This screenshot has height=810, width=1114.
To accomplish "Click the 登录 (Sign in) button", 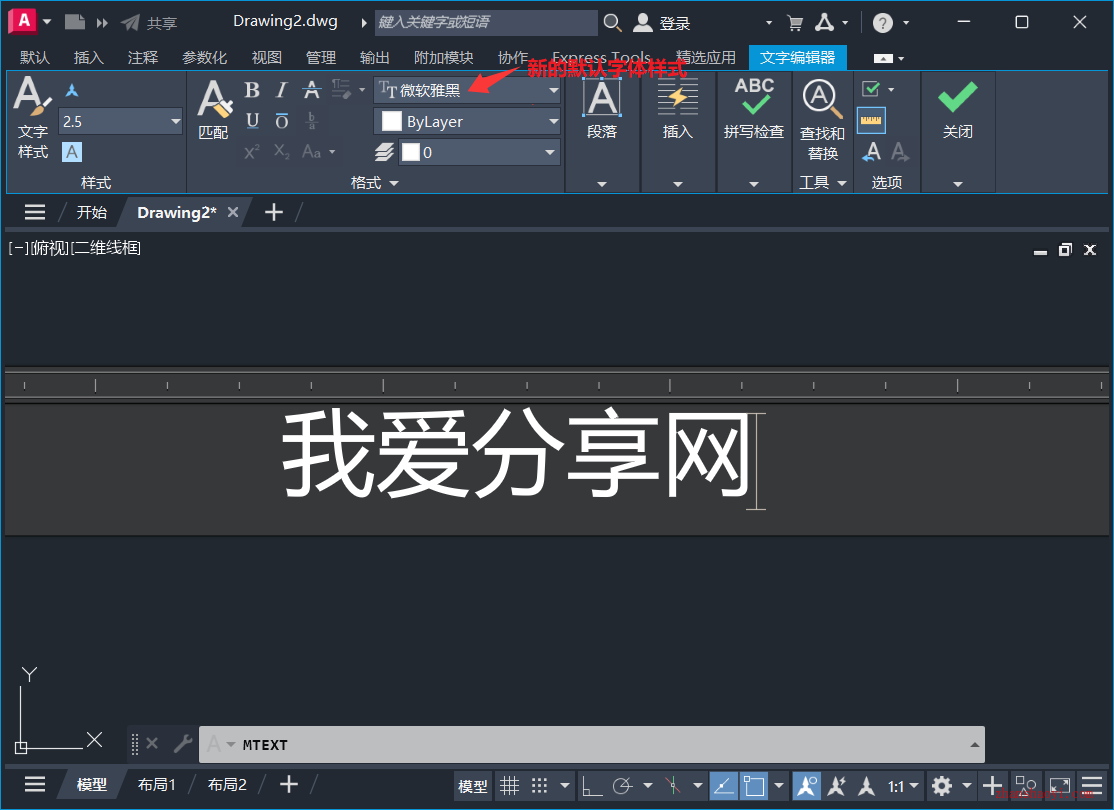I will (x=662, y=23).
